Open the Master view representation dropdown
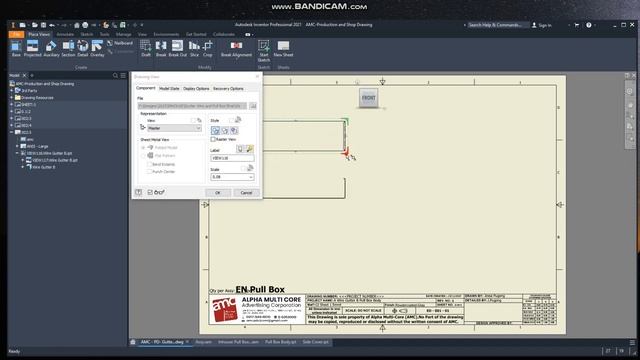The height and width of the screenshot is (360, 640). coord(175,128)
